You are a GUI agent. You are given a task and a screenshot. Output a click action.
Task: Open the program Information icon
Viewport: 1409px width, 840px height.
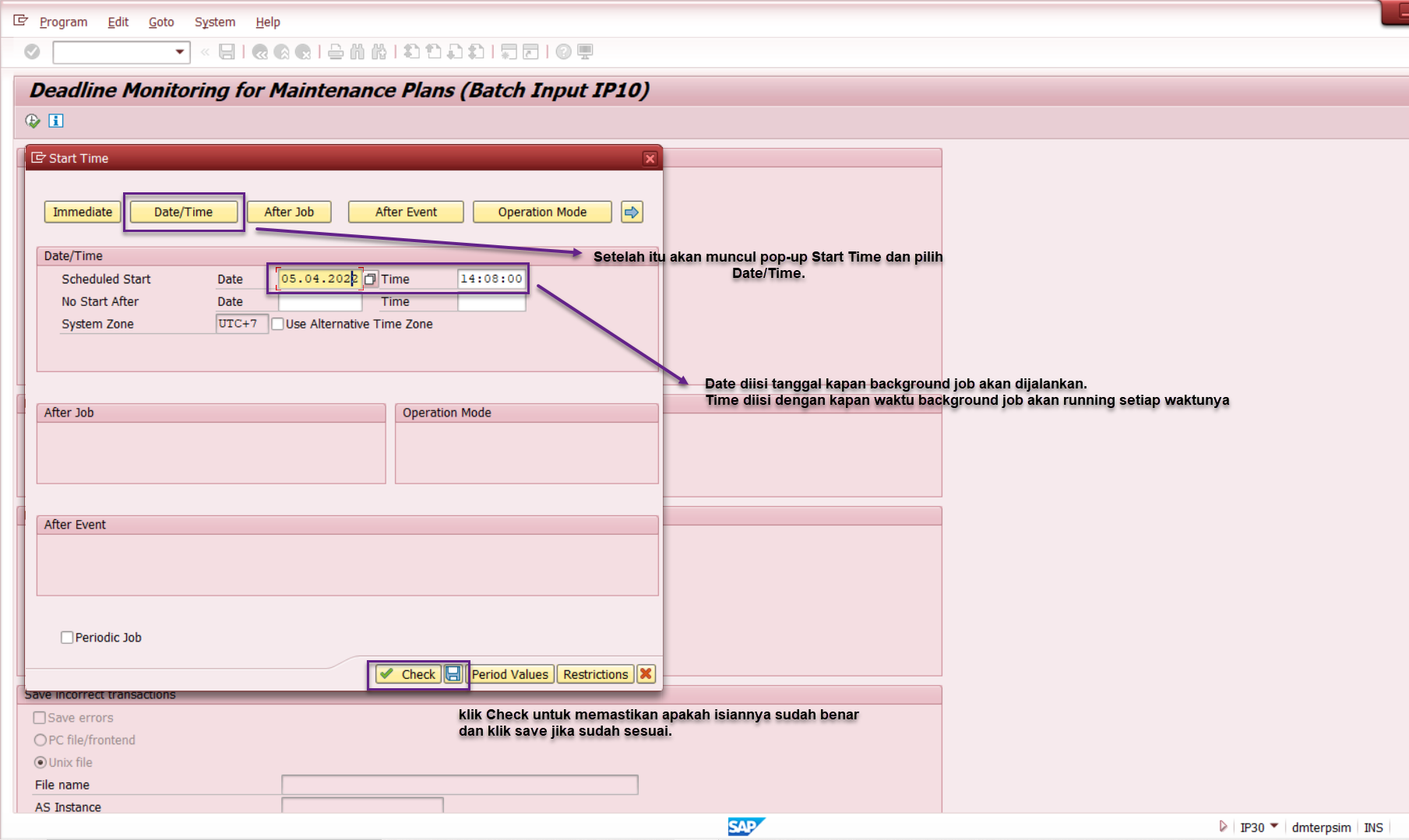click(56, 121)
